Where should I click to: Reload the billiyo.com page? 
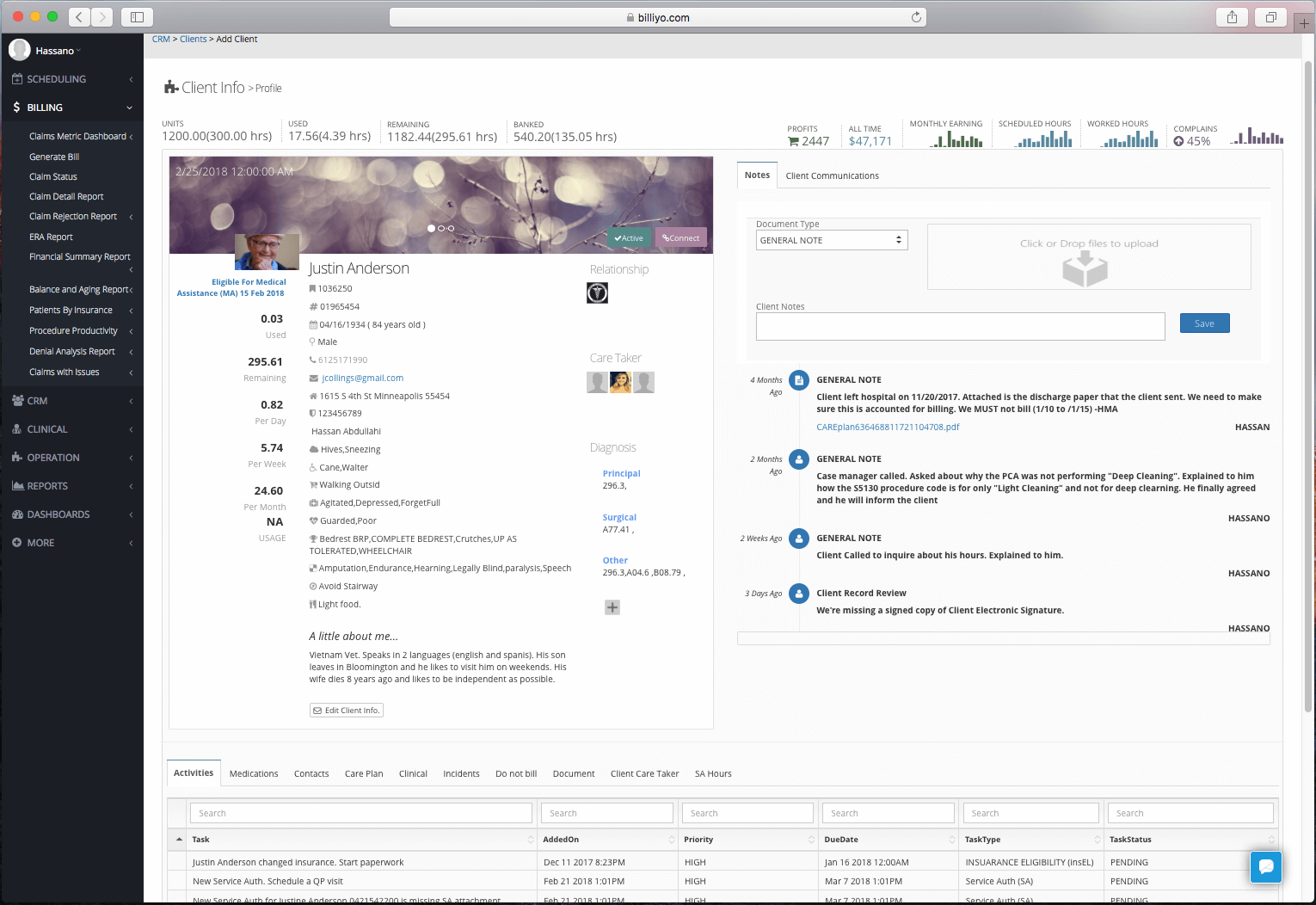916,17
